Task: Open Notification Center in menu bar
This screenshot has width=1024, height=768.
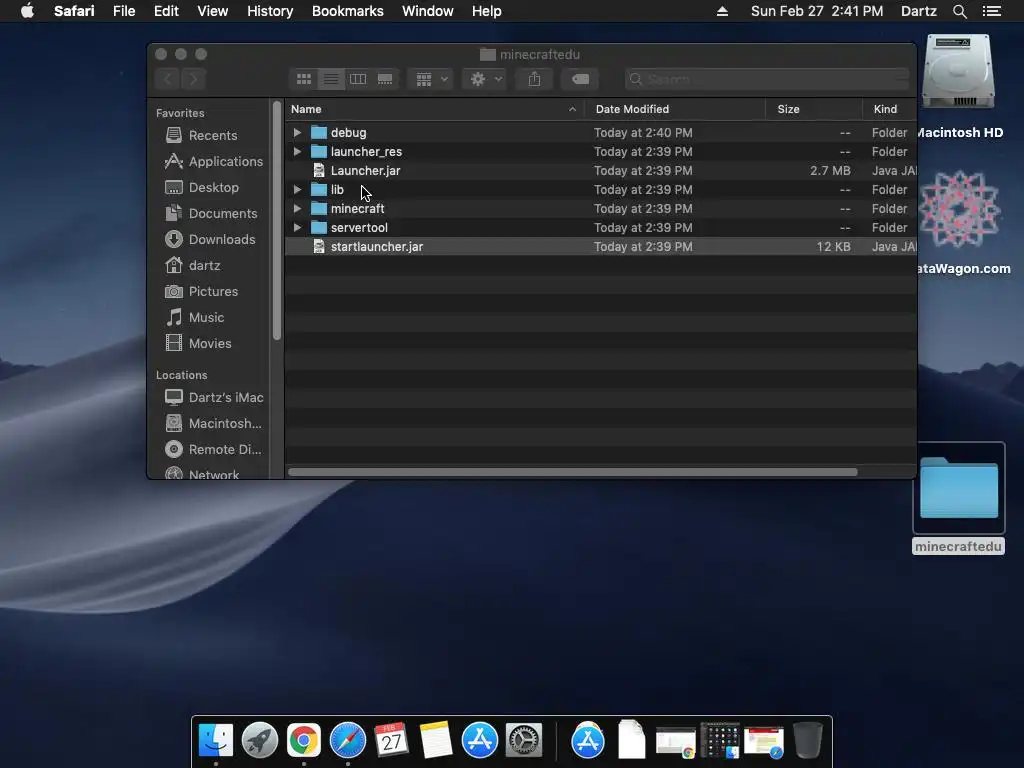Action: [992, 11]
